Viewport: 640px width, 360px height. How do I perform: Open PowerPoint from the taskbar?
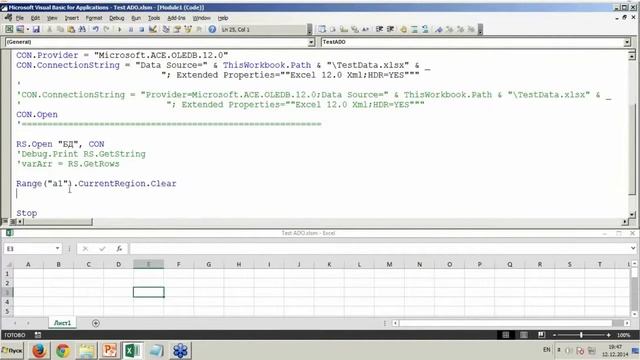coord(109,351)
